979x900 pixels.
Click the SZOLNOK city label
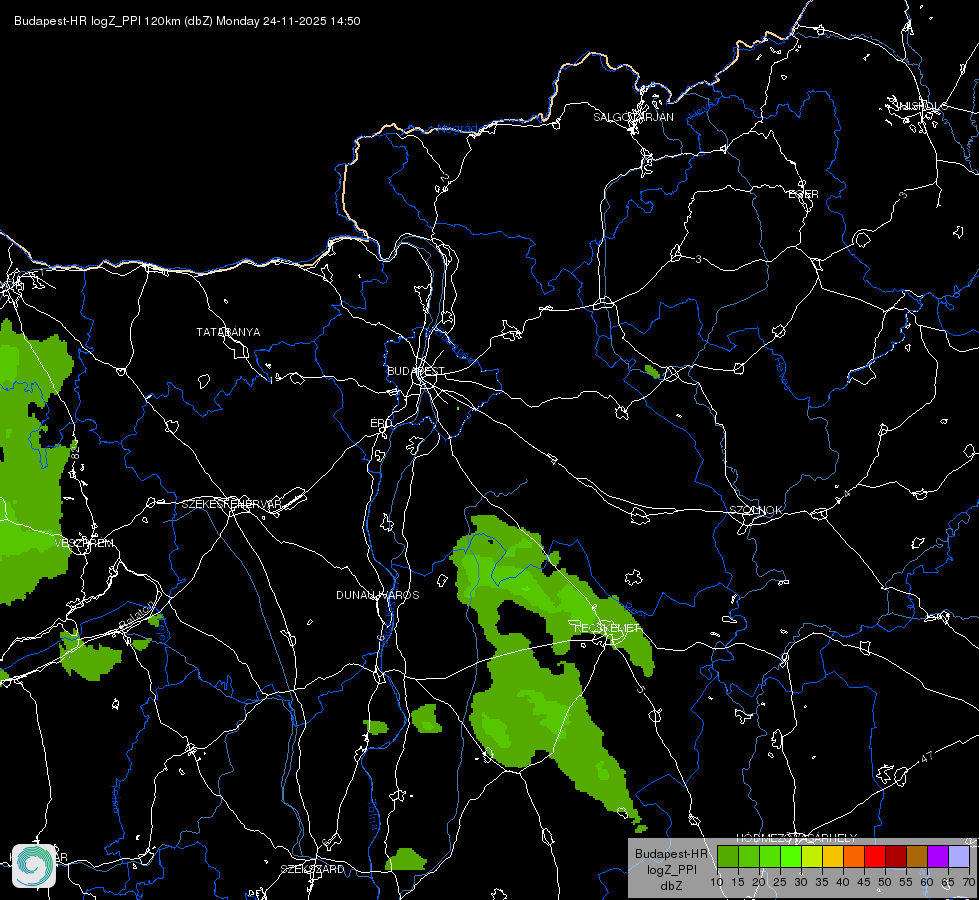tap(755, 510)
